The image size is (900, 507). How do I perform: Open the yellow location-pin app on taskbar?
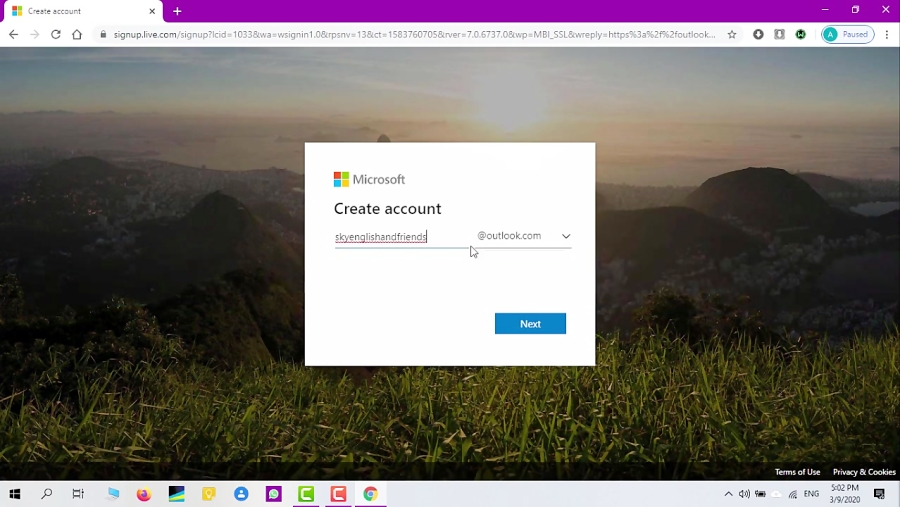click(209, 494)
